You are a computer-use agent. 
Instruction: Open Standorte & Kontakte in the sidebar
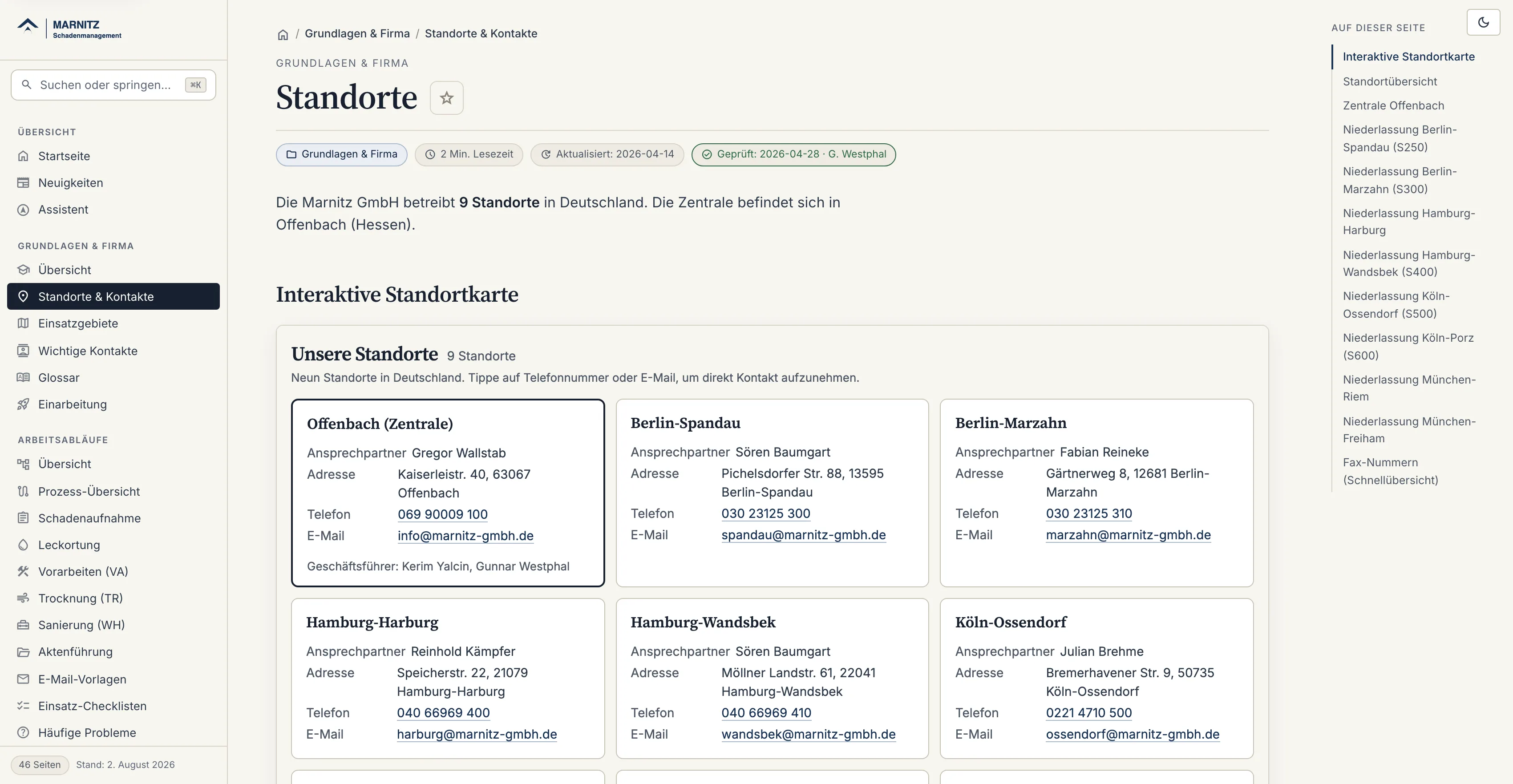113,297
